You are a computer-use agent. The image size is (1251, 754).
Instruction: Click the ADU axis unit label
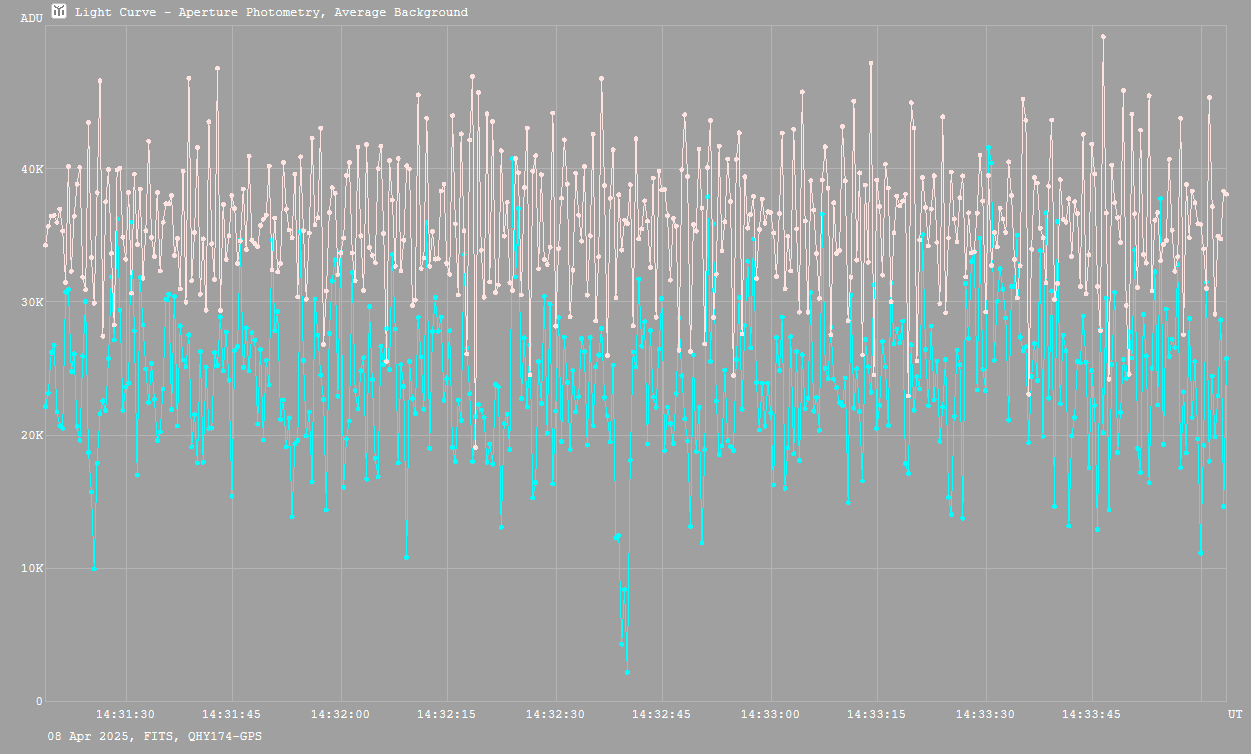[x=32, y=18]
